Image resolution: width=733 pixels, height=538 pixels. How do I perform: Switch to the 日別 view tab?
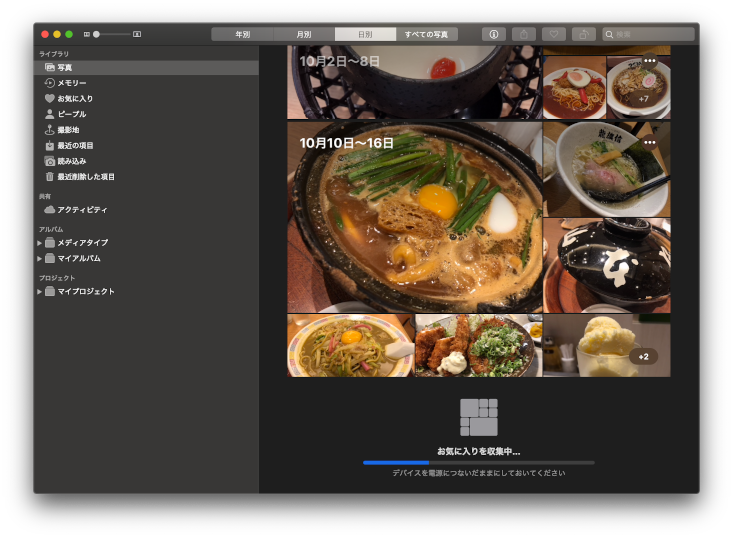pyautogui.click(x=365, y=34)
